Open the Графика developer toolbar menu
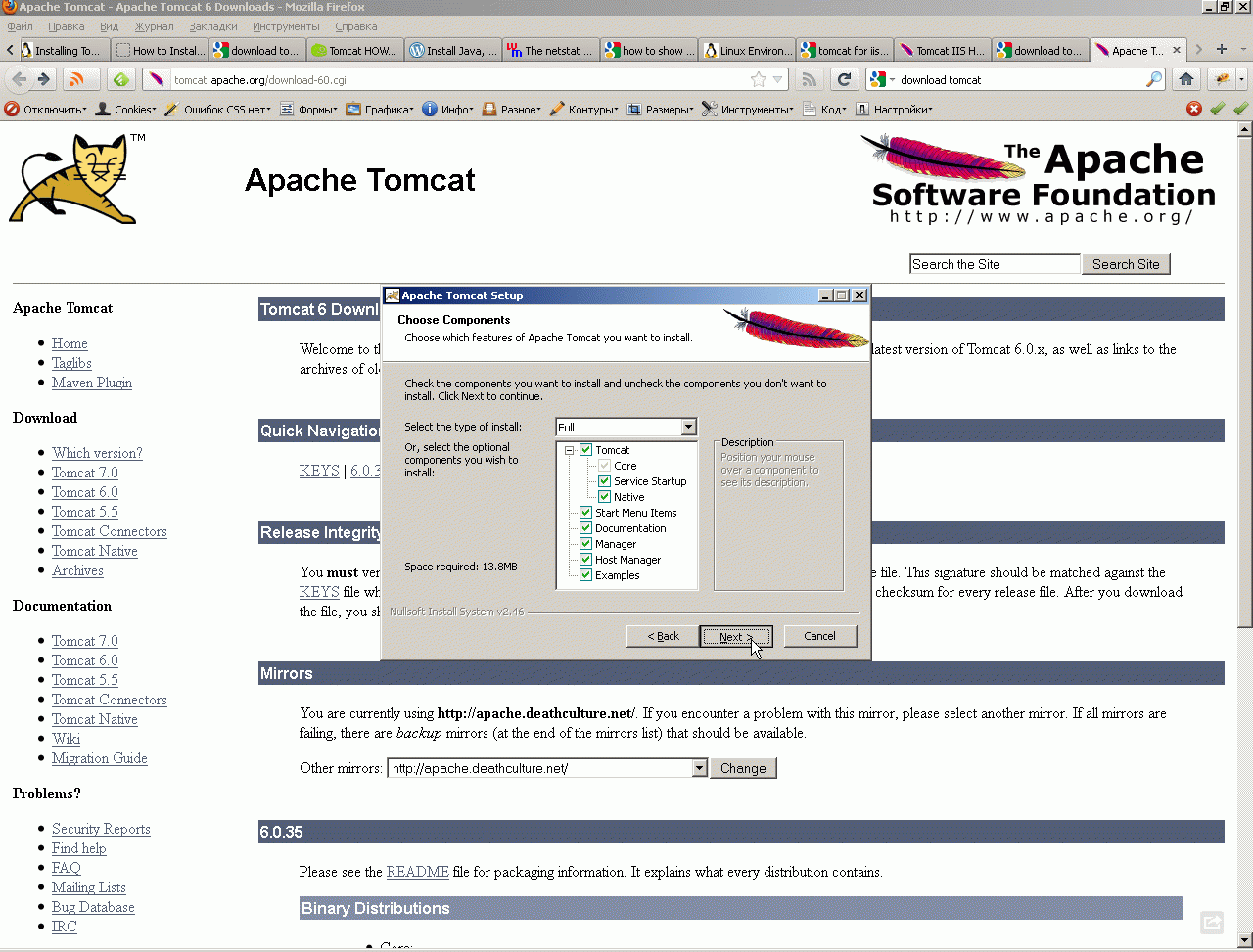Screen dimensions: 1253x952 pos(379,110)
